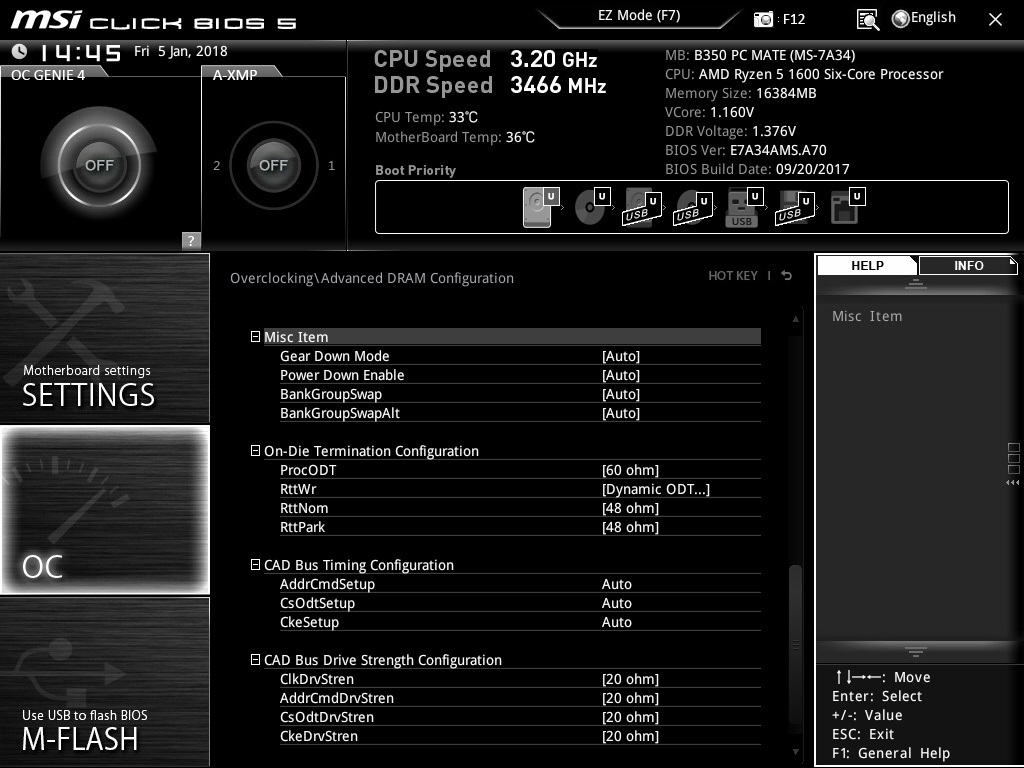Go back with the return arrow icon
This screenshot has height=768, width=1024.
pyautogui.click(x=786, y=276)
